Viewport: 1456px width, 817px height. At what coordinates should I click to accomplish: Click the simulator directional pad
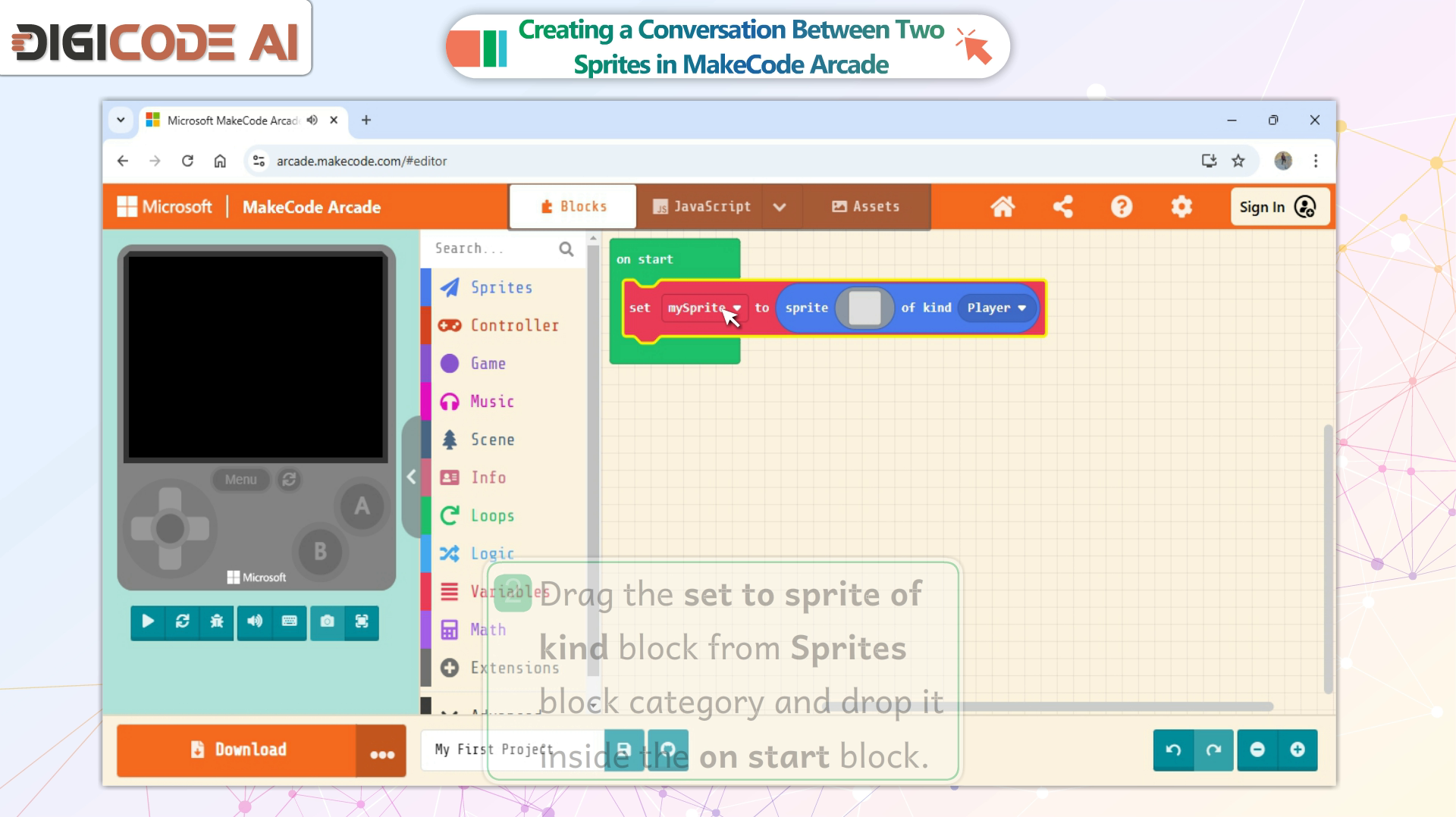point(170,528)
